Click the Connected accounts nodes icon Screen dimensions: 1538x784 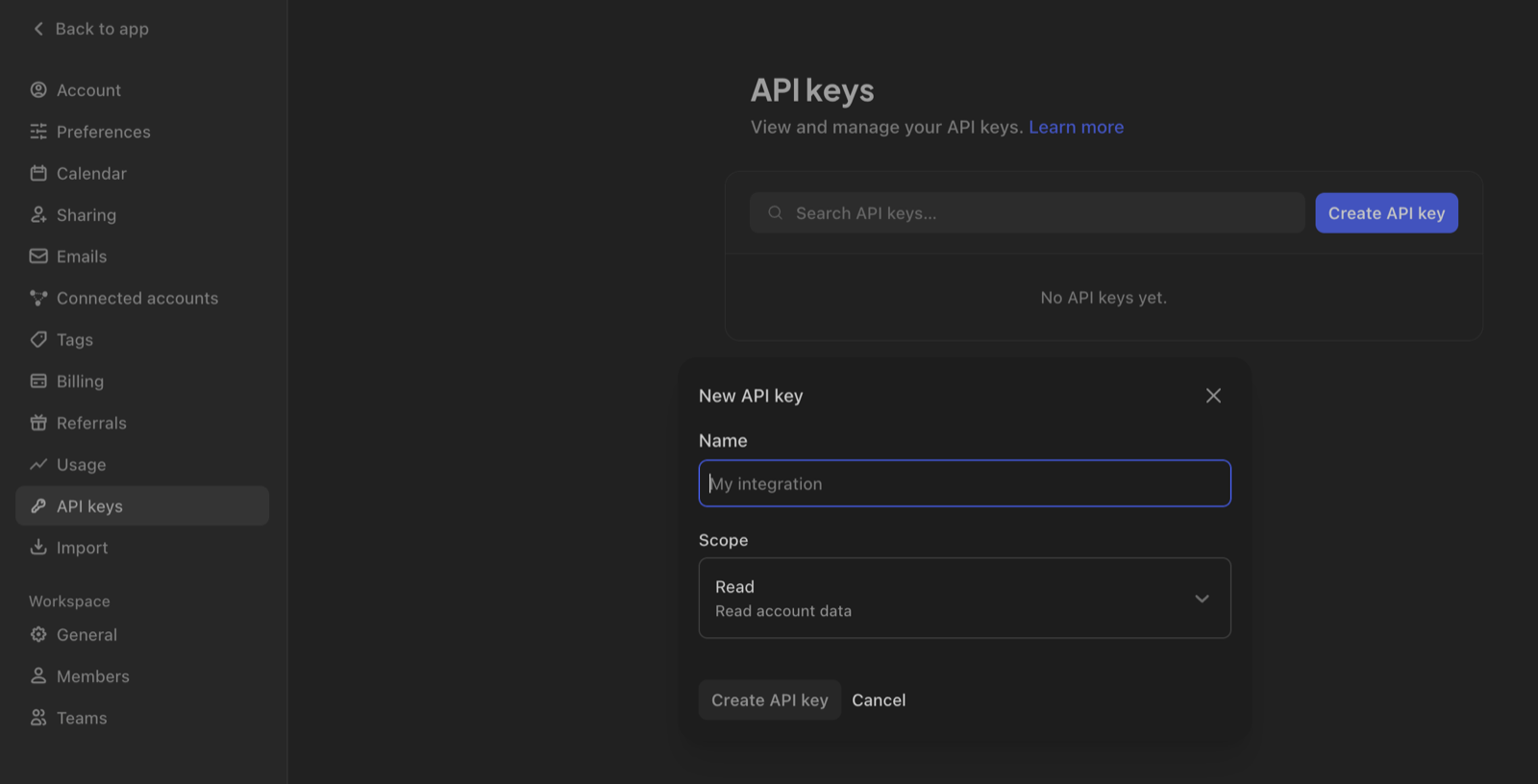coord(38,298)
